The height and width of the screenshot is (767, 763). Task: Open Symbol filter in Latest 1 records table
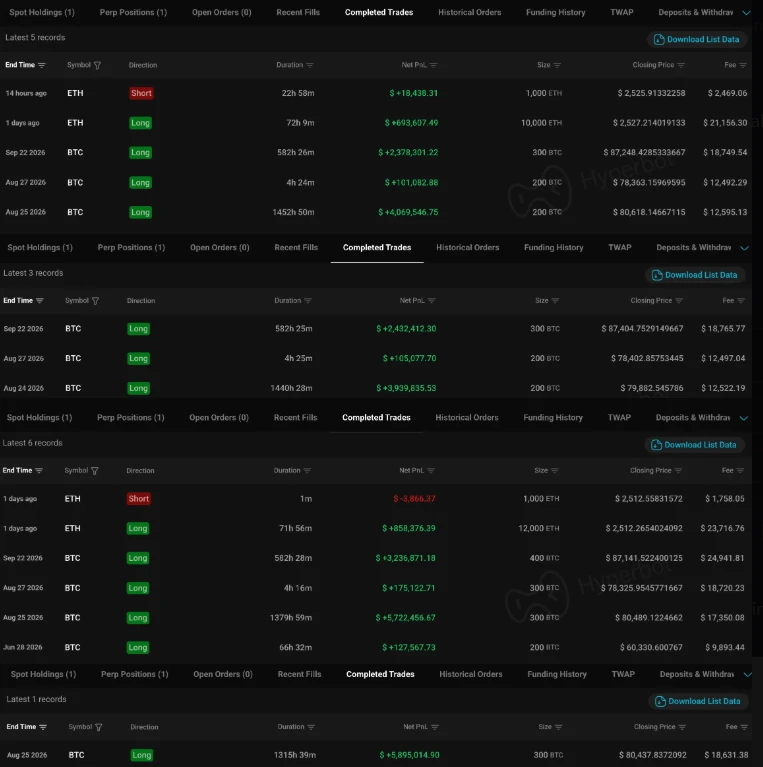click(98, 727)
